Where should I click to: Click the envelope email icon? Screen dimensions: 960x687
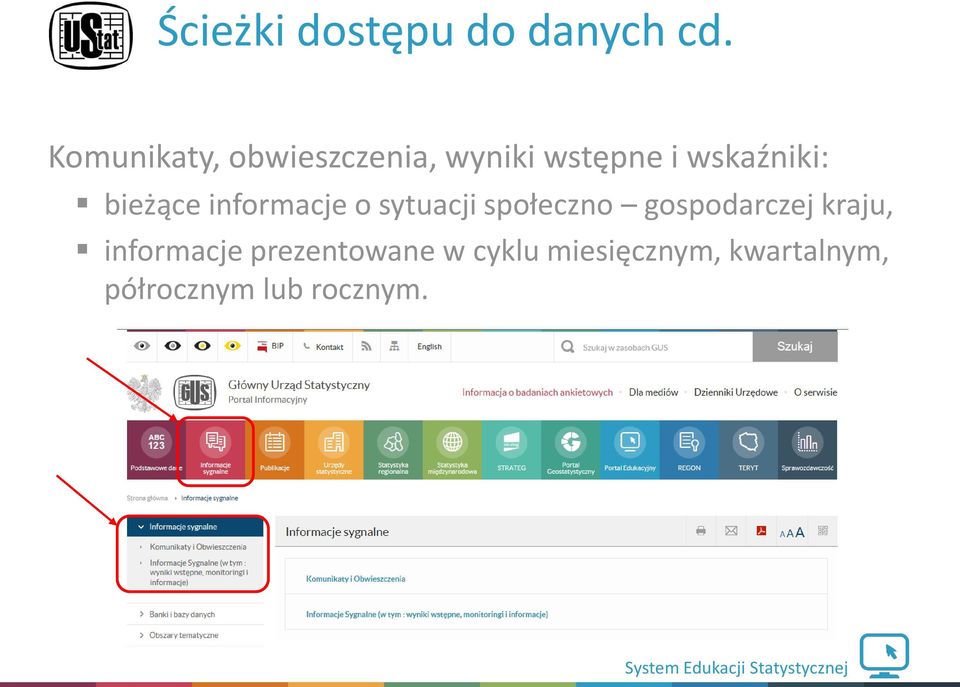coord(731,531)
